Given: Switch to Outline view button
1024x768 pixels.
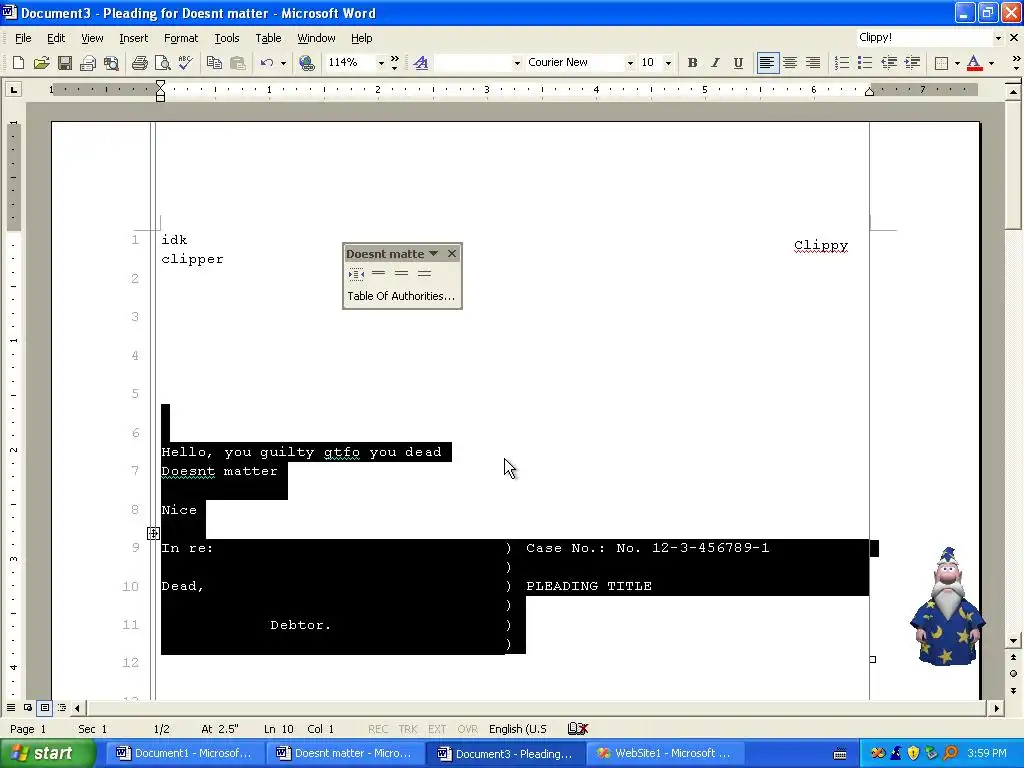Looking at the screenshot, I should coord(62,708).
